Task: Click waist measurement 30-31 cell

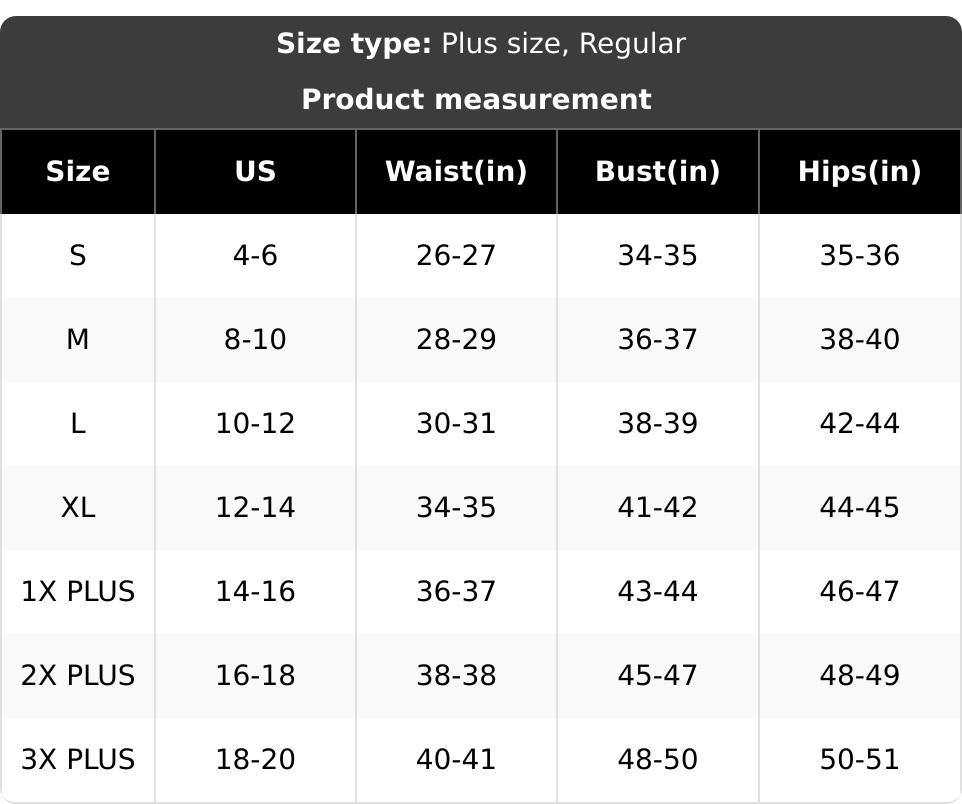Action: point(456,424)
